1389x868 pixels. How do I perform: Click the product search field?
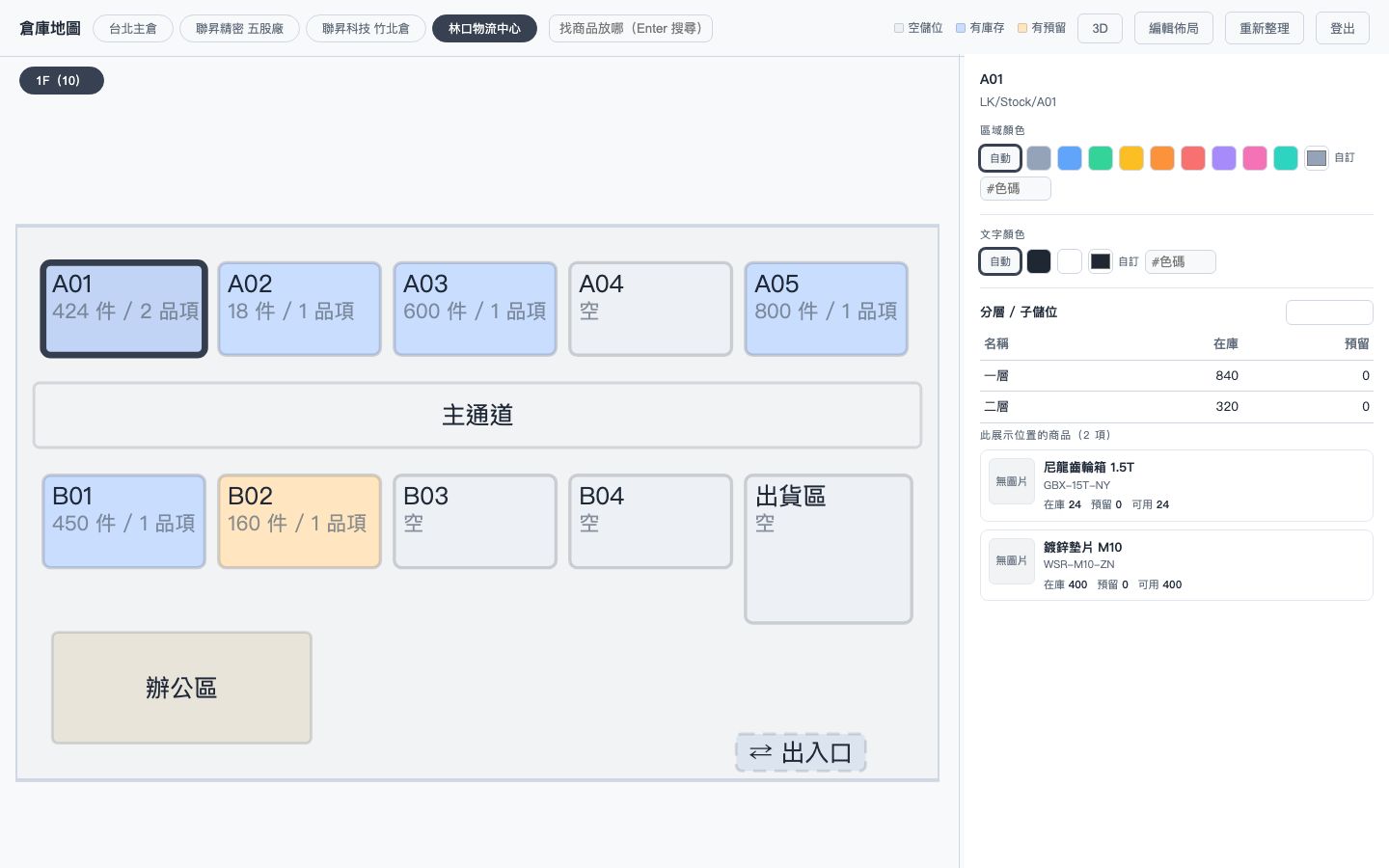(x=631, y=29)
